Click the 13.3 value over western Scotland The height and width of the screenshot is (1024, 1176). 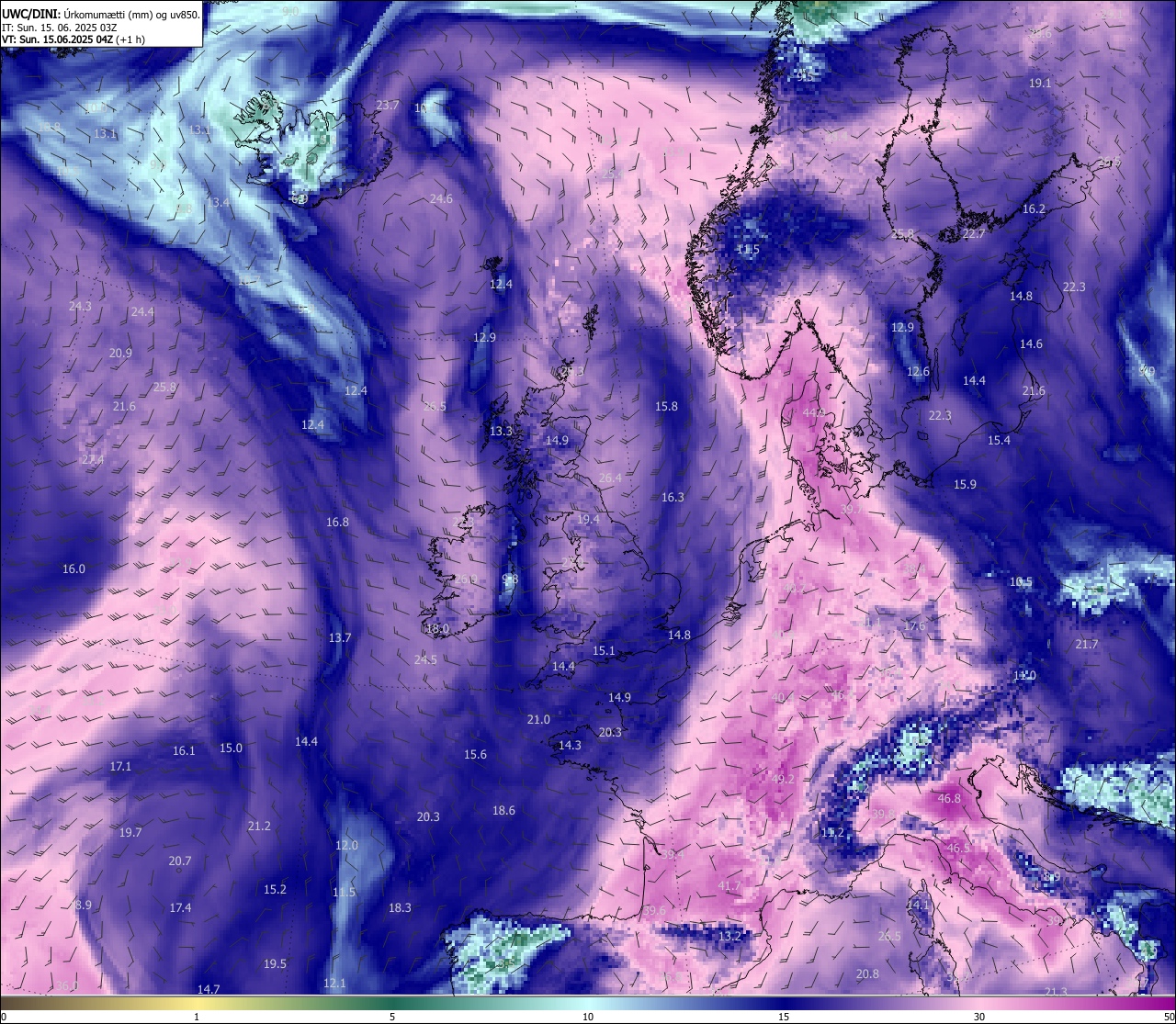(x=501, y=431)
